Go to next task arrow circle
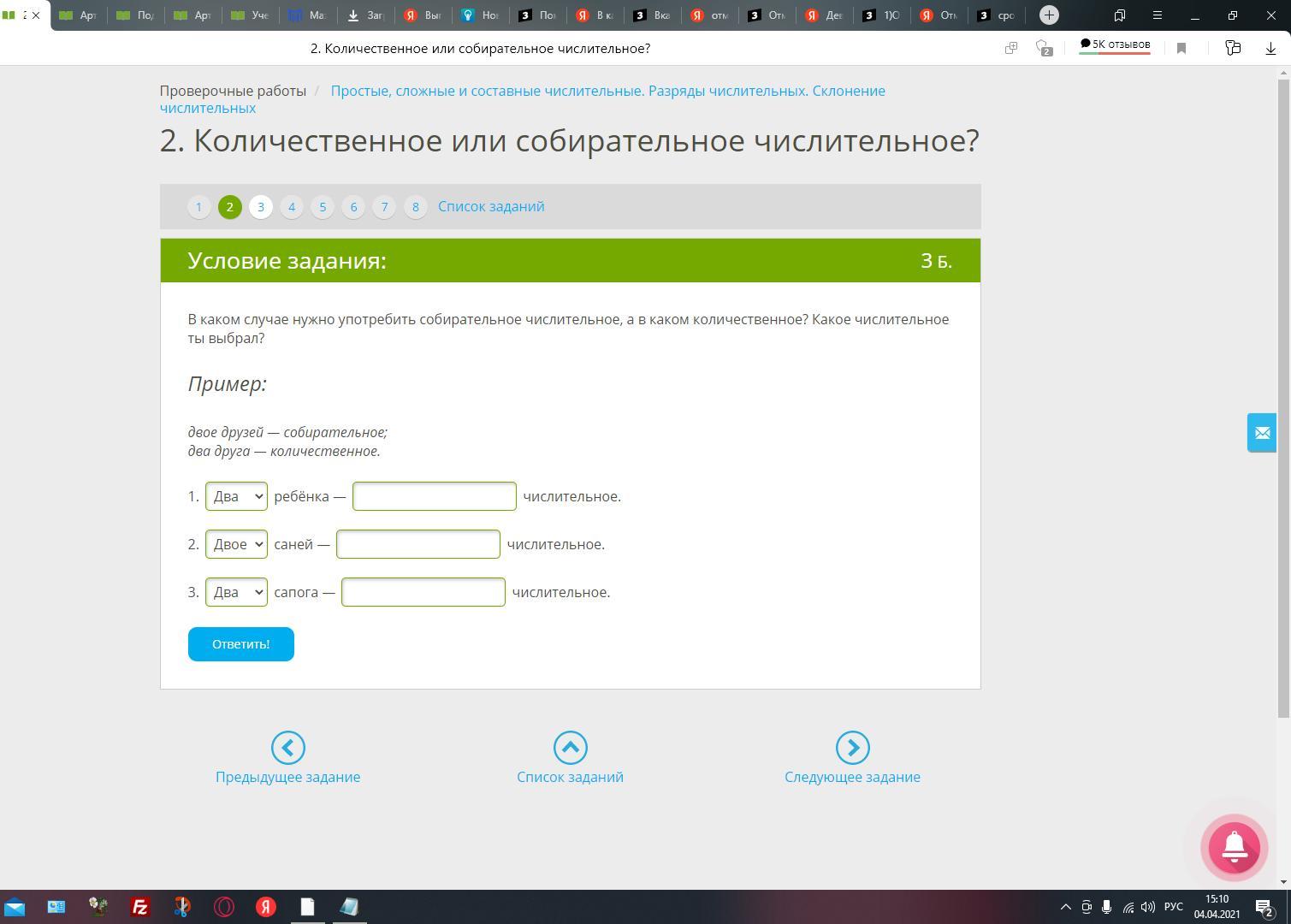Image resolution: width=1291 pixels, height=924 pixels. tap(853, 748)
